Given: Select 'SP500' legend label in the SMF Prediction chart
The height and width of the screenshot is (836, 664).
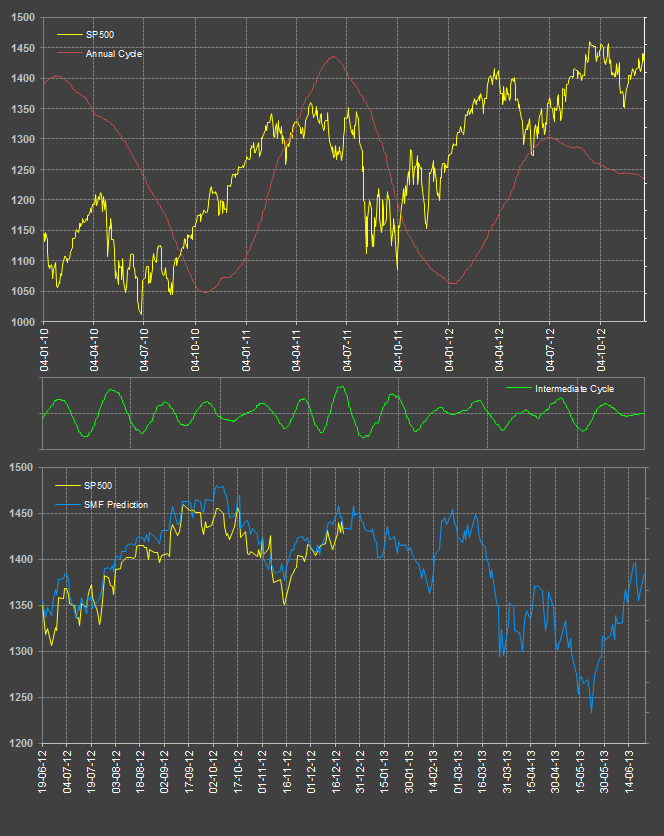Looking at the screenshot, I should point(98,485).
